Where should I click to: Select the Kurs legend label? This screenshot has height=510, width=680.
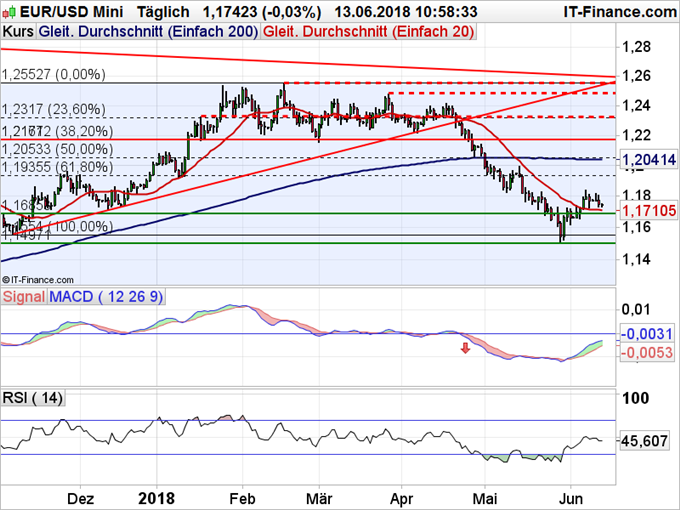point(18,32)
